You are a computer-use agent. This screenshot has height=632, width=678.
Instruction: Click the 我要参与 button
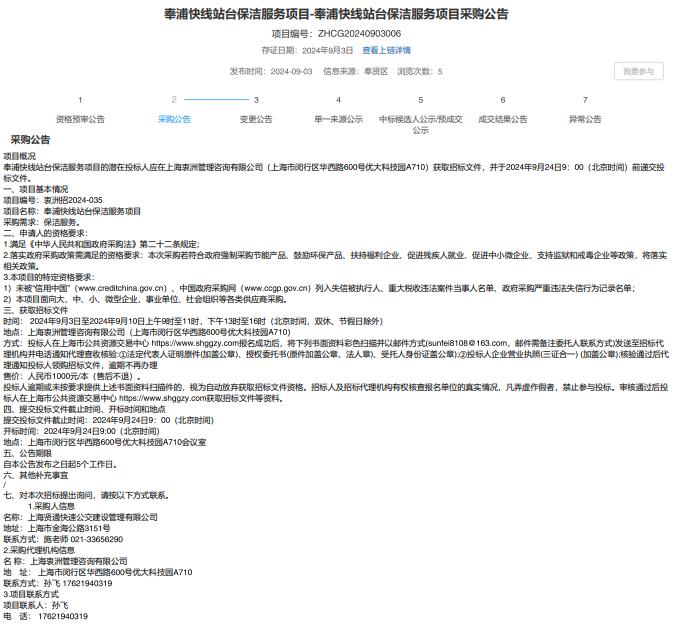(x=638, y=71)
